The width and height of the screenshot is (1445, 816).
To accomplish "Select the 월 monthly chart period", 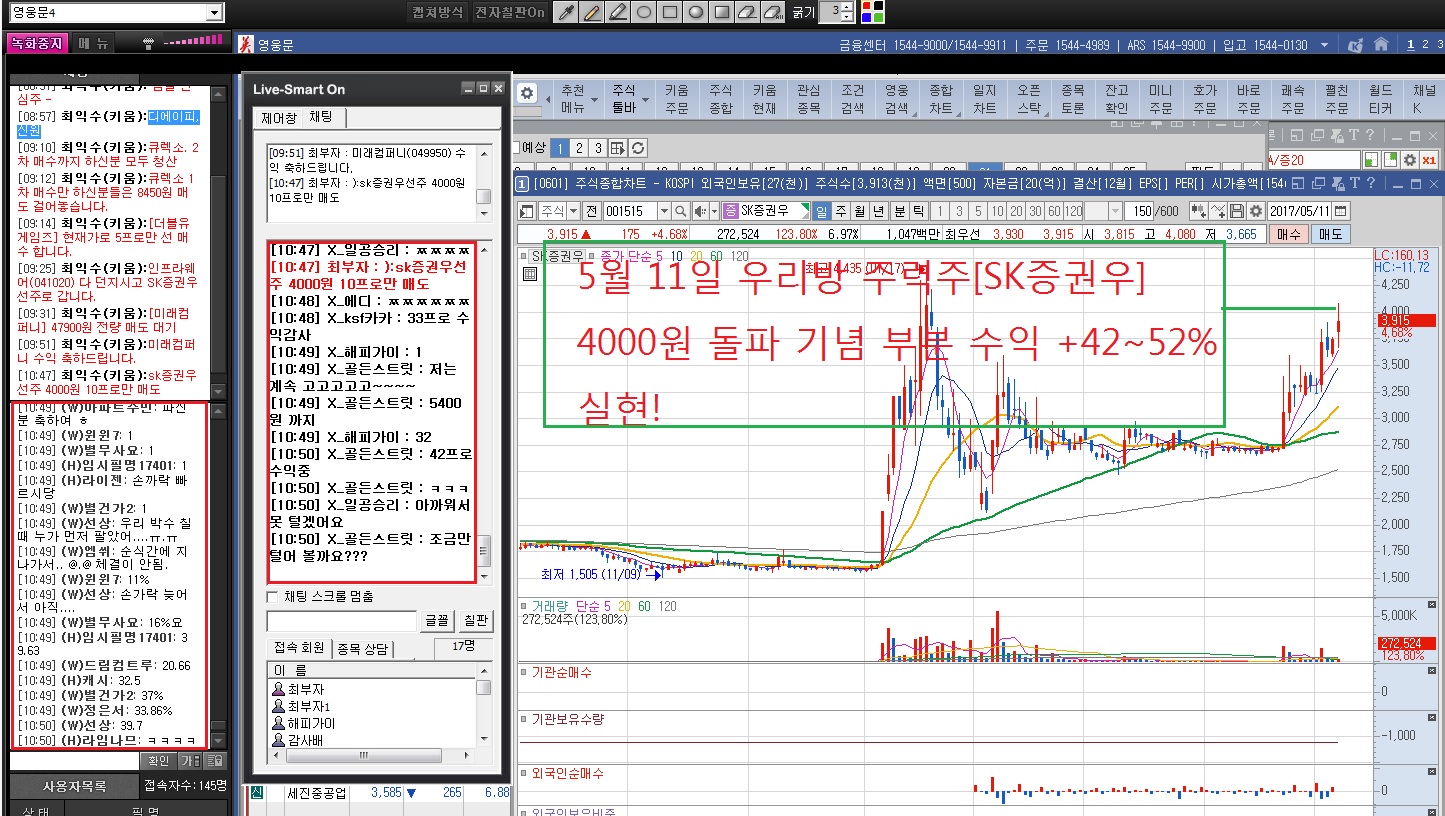I will pos(859,211).
